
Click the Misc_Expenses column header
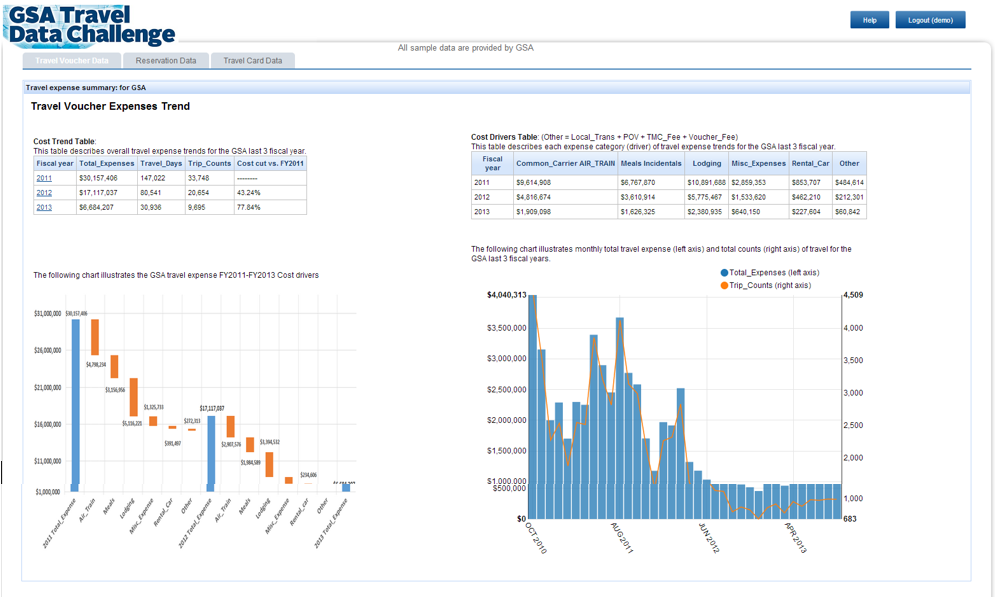tap(758, 164)
